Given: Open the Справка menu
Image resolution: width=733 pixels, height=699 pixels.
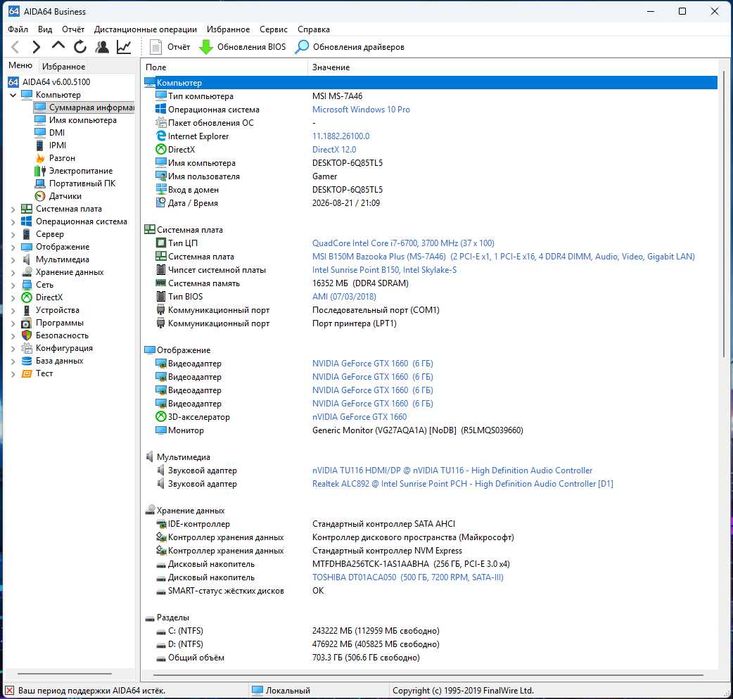Looking at the screenshot, I should [x=314, y=29].
